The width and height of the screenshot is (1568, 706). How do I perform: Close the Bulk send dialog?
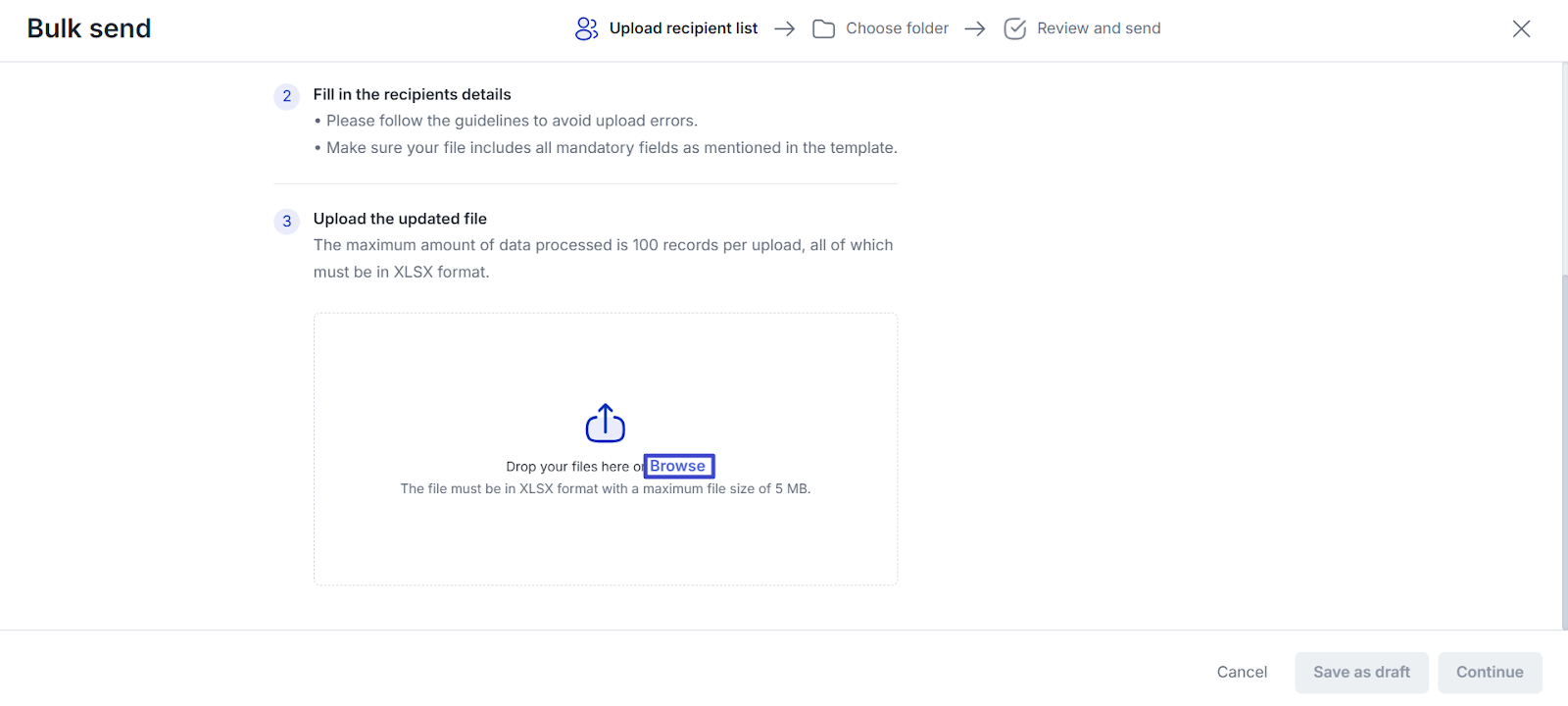pyautogui.click(x=1521, y=28)
